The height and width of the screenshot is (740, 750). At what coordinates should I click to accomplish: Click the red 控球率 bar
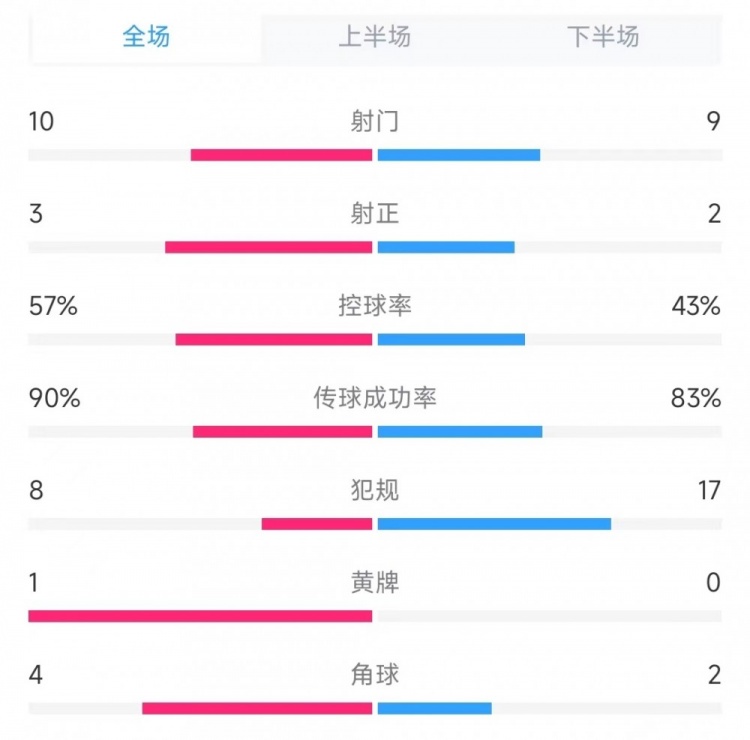tap(274, 339)
